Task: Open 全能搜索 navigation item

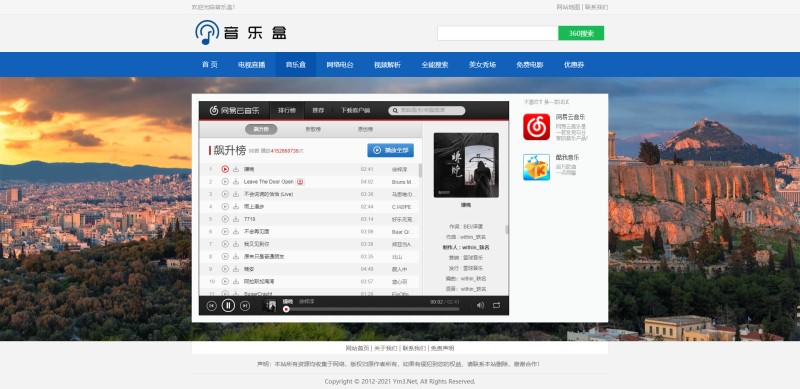Action: pos(435,65)
